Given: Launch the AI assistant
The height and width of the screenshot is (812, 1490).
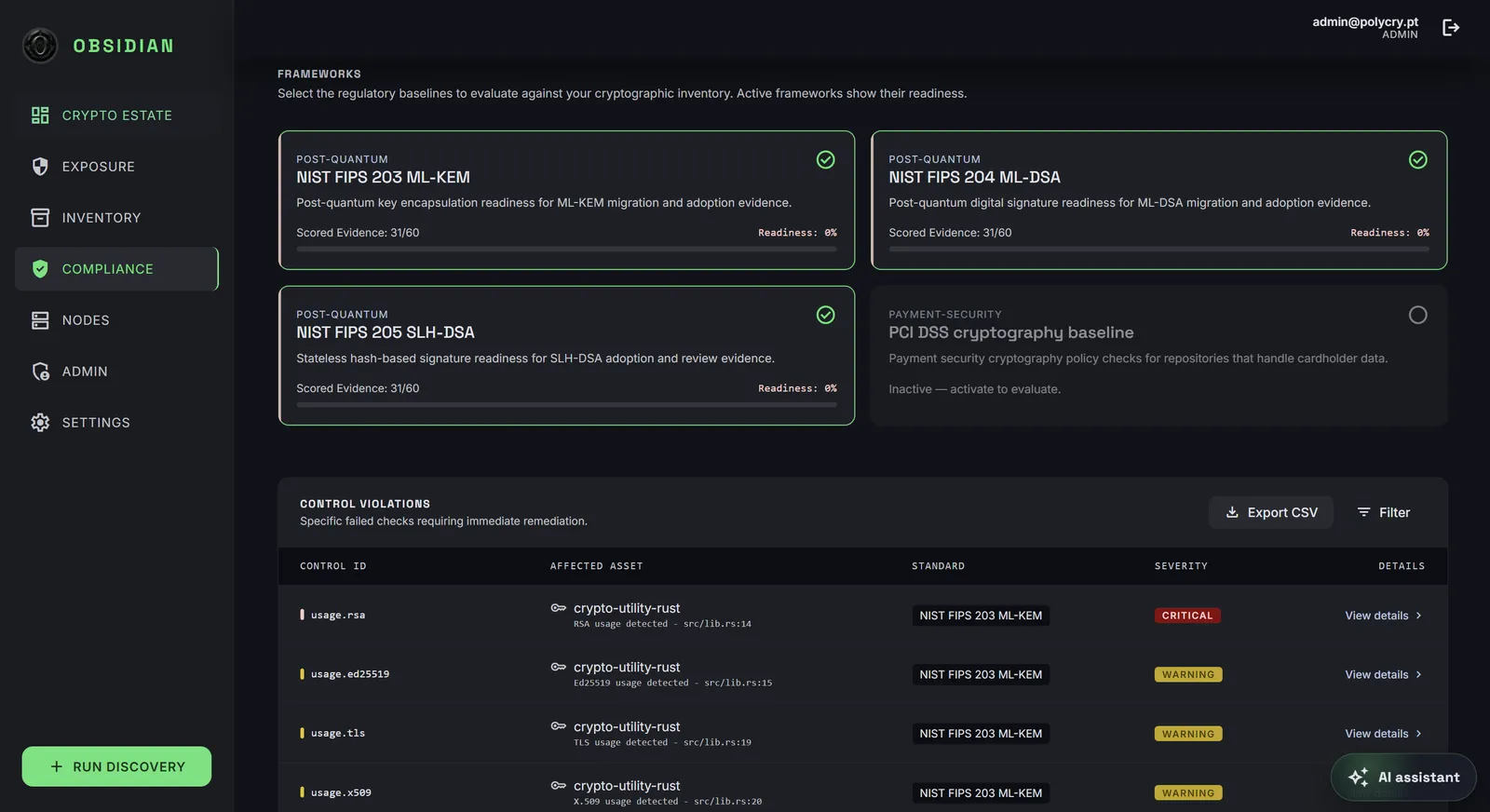Looking at the screenshot, I should (1403, 777).
